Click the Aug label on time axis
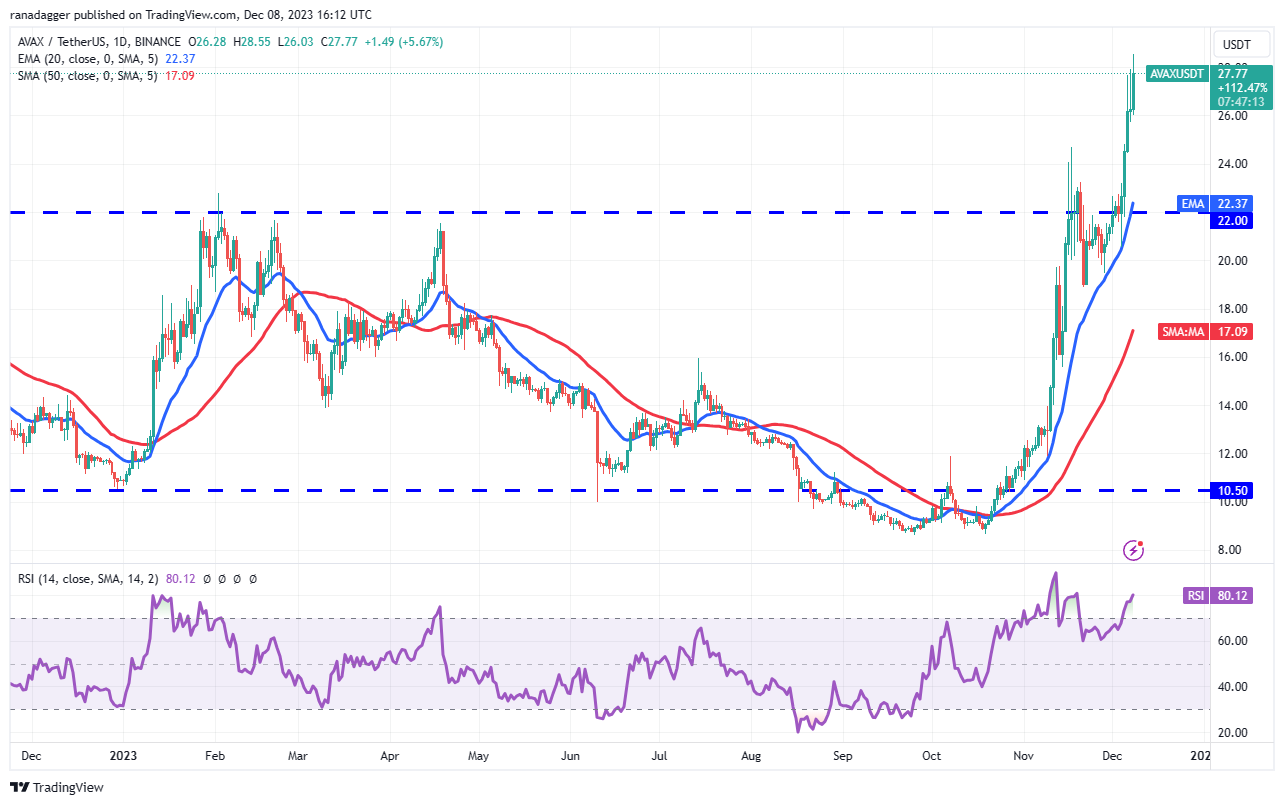Screen dimensions: 1284x805 coord(751,755)
